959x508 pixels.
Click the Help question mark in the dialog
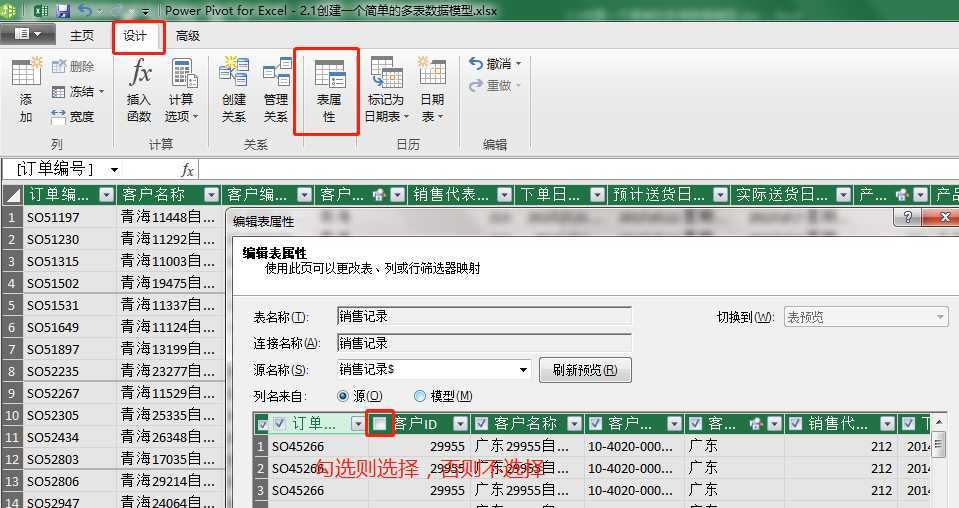point(908,216)
